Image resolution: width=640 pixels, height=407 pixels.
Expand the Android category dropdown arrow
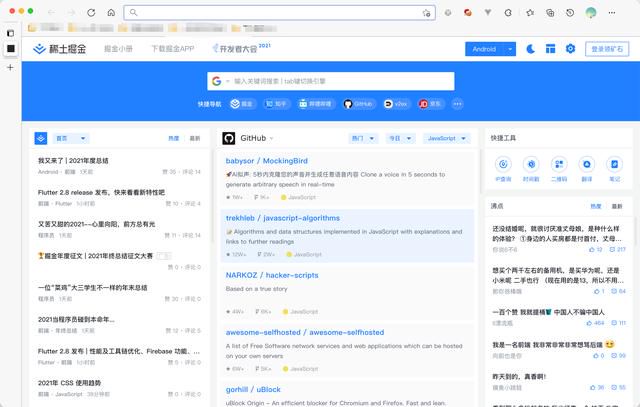(x=510, y=49)
